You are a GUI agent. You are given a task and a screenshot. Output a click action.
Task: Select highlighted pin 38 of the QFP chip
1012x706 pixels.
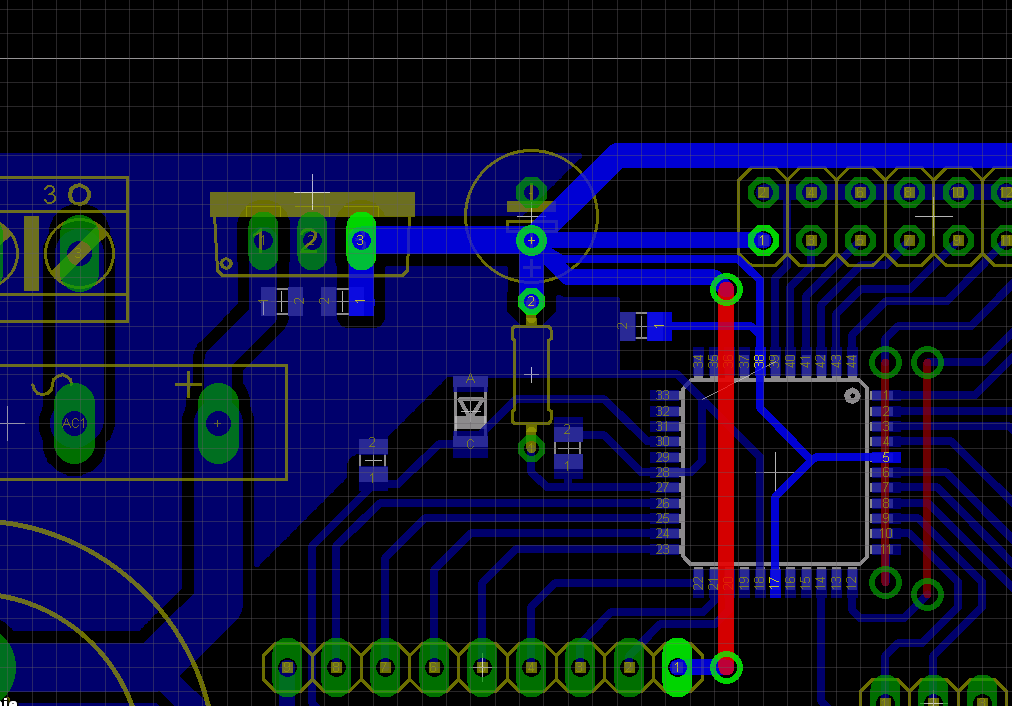(759, 365)
